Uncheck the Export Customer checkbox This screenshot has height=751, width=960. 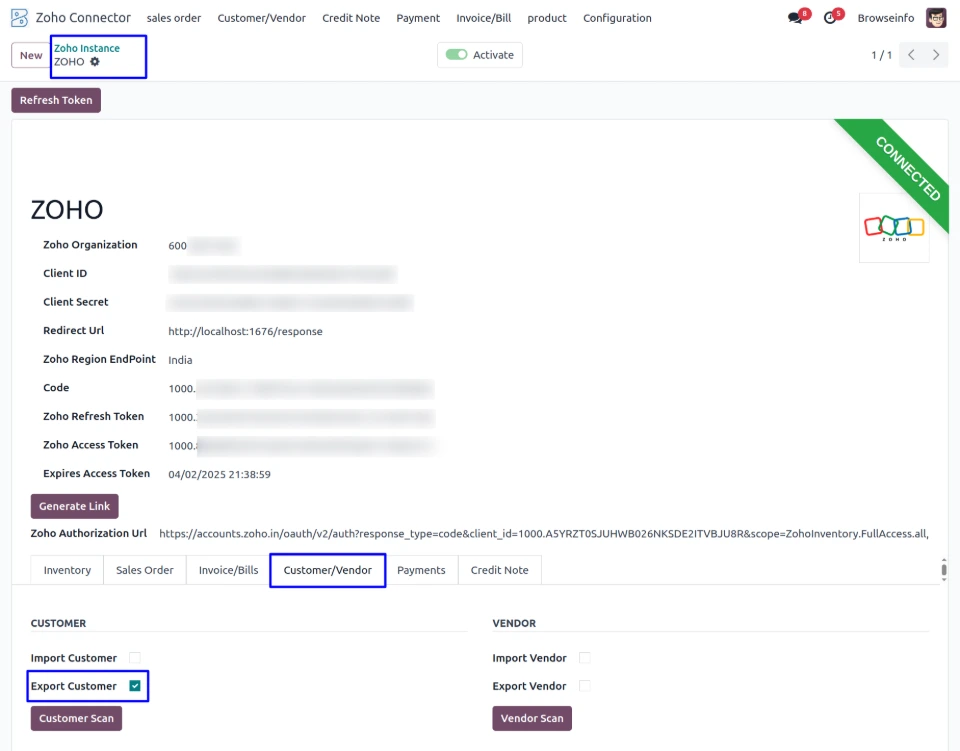point(135,686)
